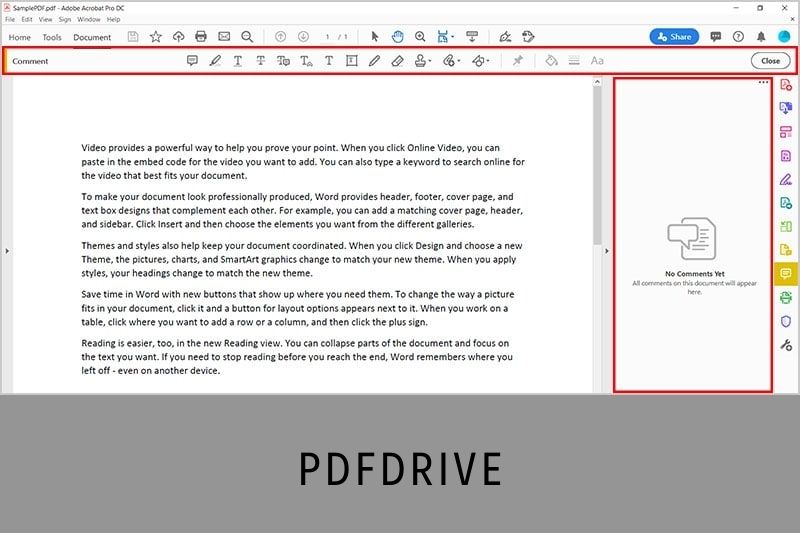
Task: Click the Sign with pen icon
Action: coord(505,37)
